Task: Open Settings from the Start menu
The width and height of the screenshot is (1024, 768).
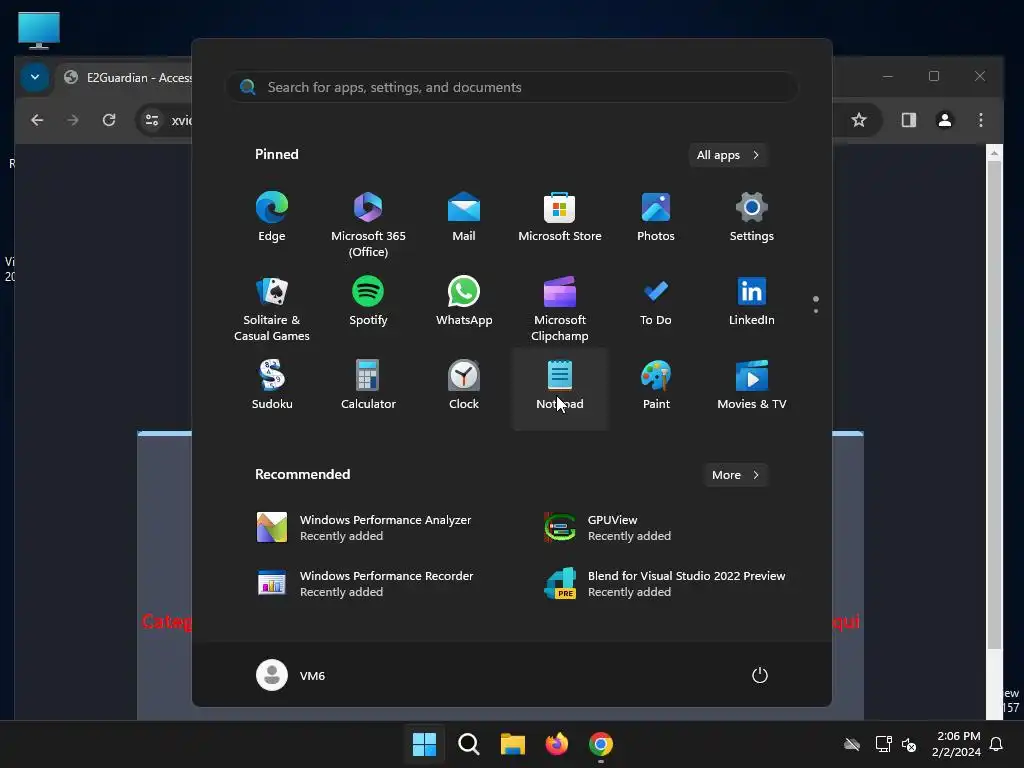Action: point(752,217)
